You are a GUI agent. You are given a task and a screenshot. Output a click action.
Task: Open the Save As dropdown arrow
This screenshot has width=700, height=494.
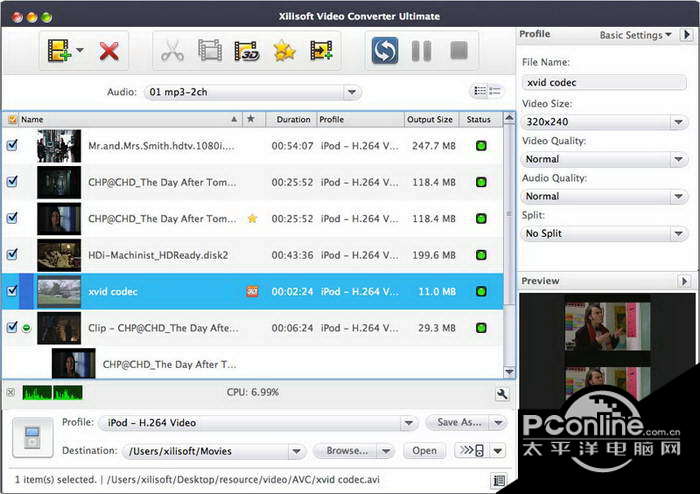[499, 422]
